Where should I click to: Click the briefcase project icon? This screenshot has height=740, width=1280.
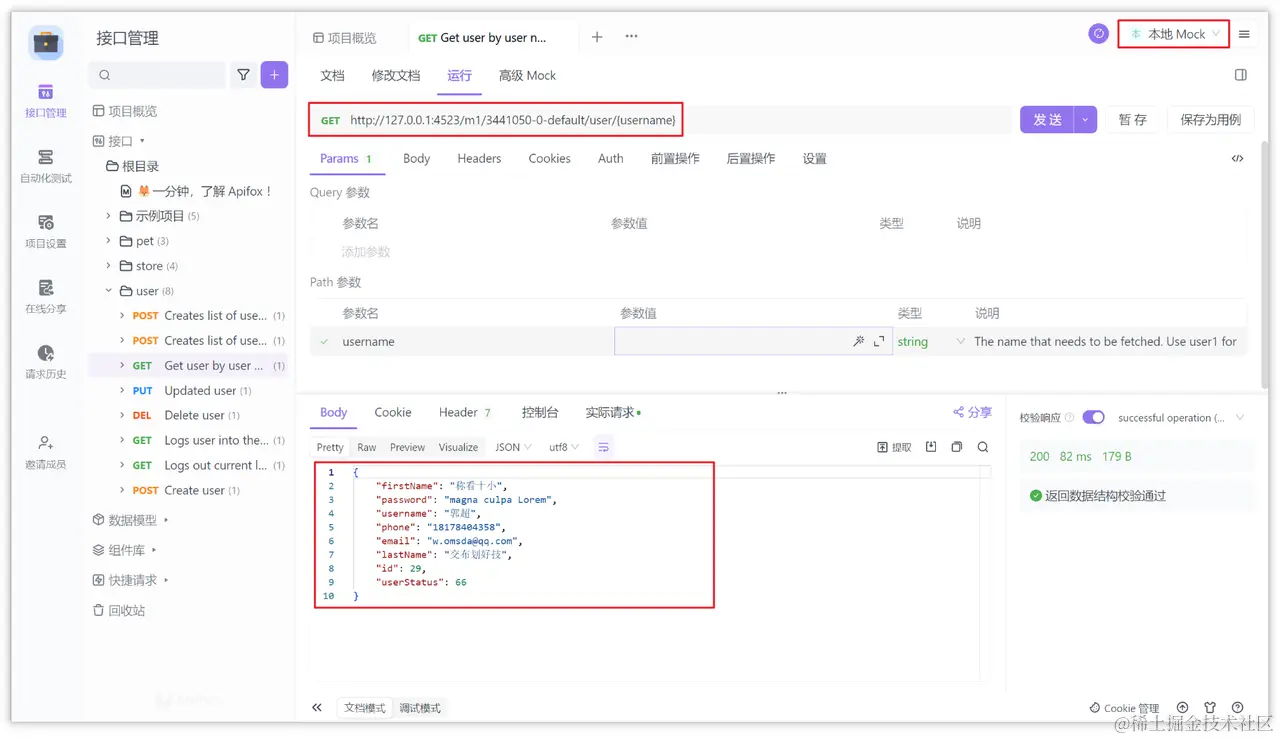coord(46,42)
